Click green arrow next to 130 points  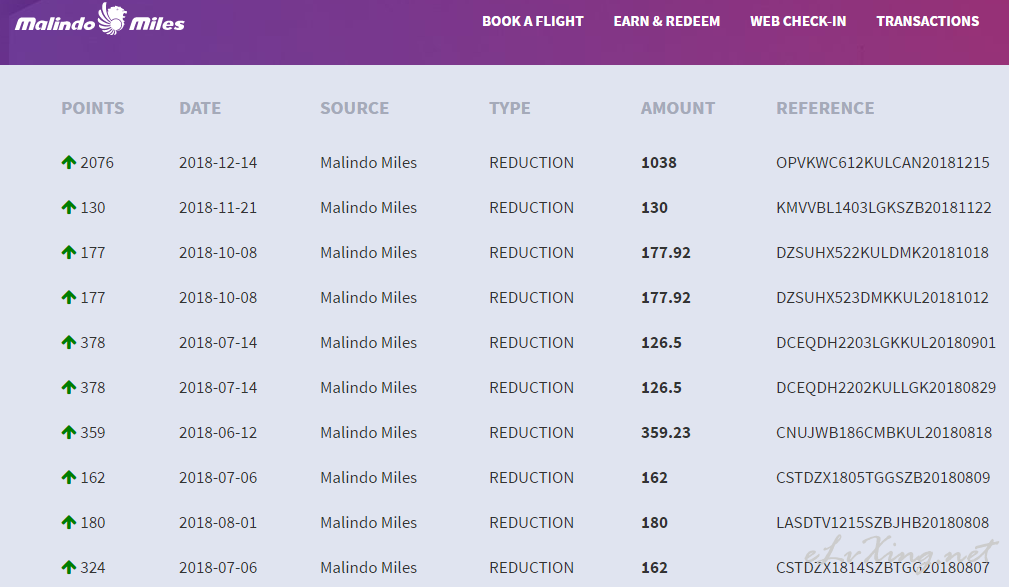[x=69, y=207]
